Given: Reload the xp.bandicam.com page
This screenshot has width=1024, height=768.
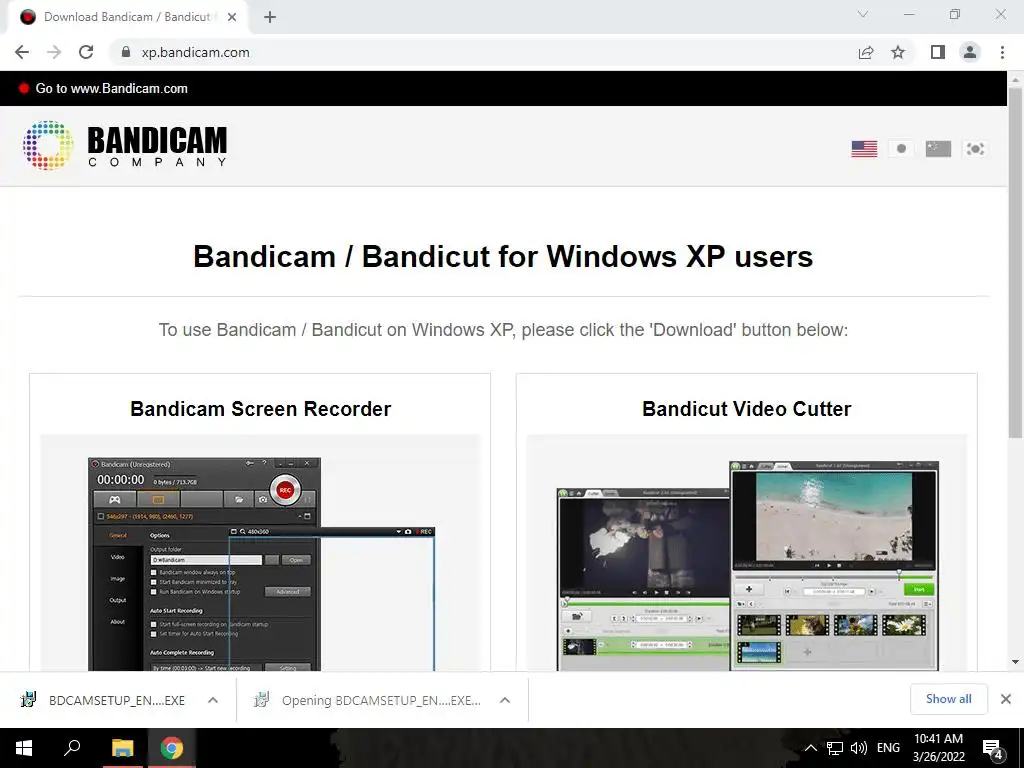Looking at the screenshot, I should point(86,52).
